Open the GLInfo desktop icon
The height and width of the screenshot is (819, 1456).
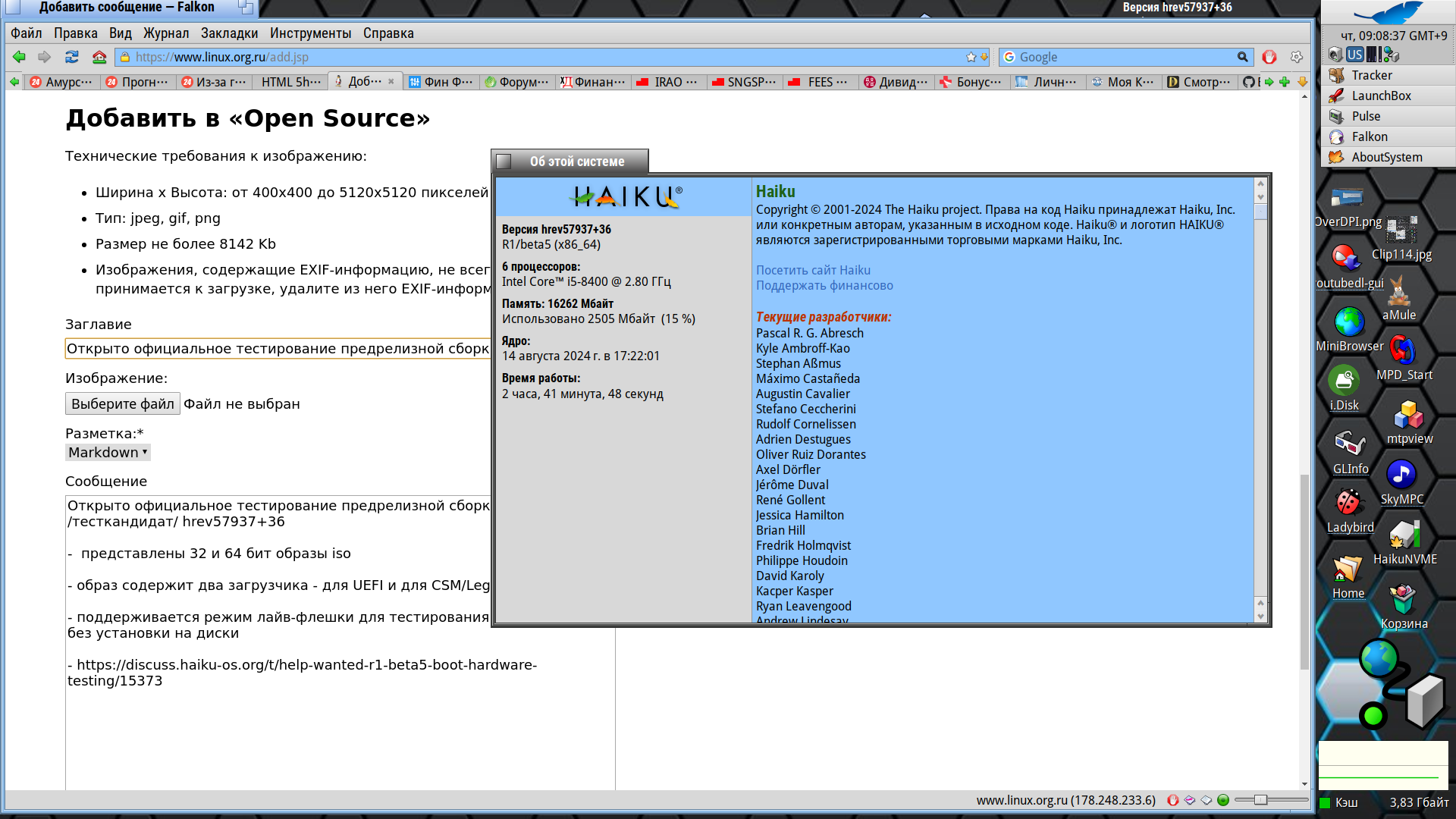(x=1351, y=453)
